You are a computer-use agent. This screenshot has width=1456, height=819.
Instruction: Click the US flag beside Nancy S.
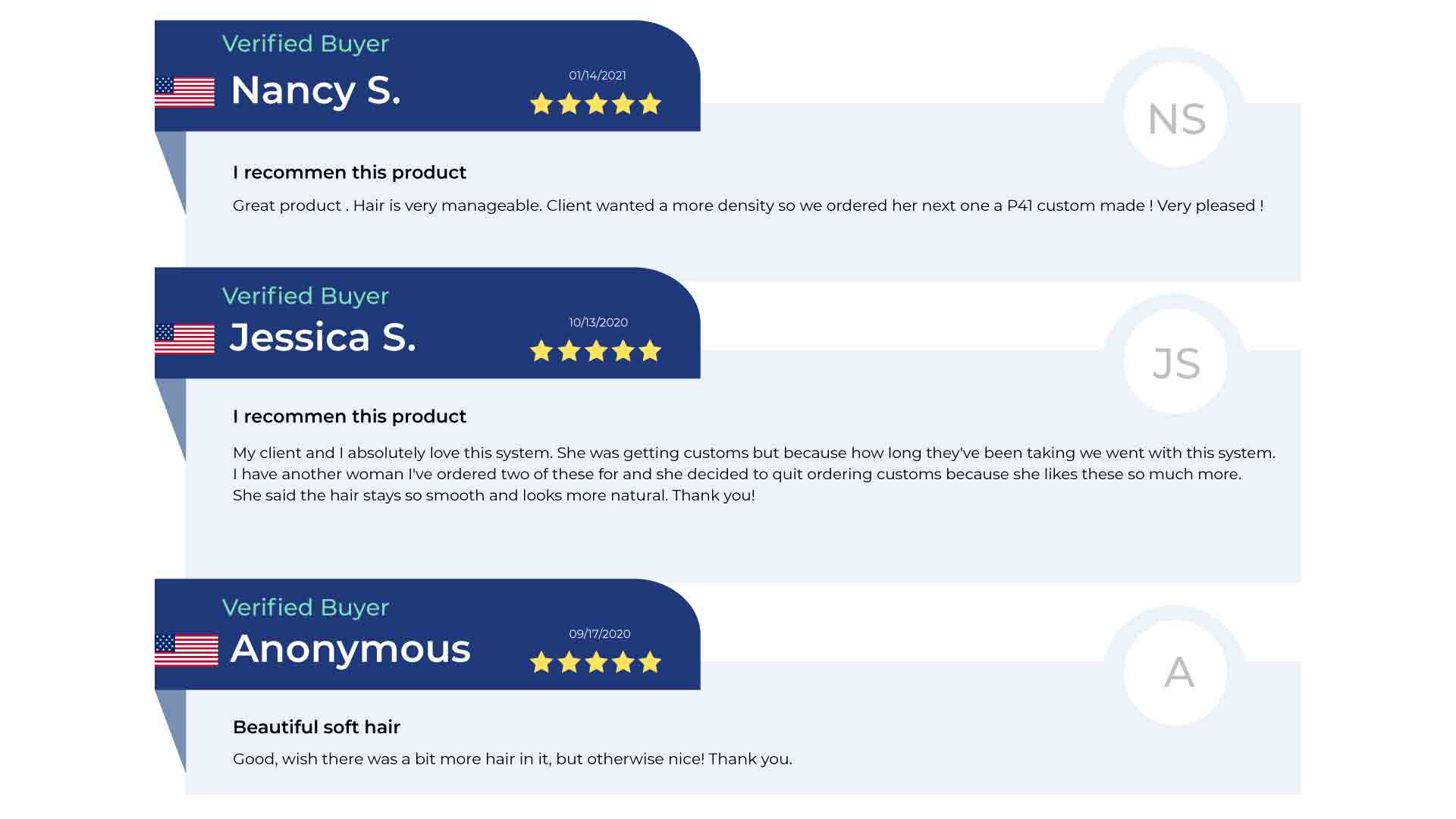coord(184,92)
